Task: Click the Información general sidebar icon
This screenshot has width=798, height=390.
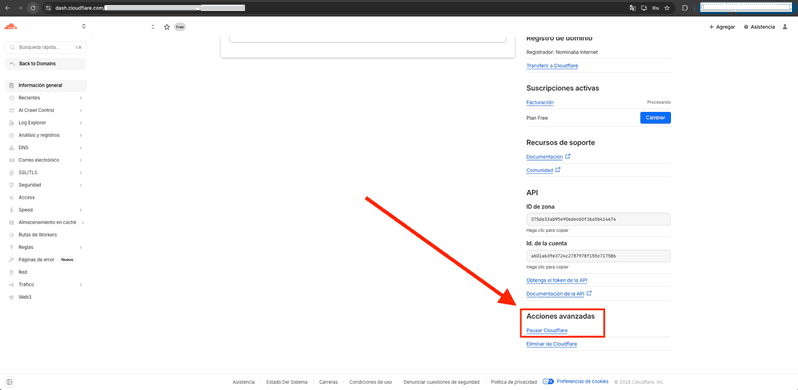Action: point(12,86)
